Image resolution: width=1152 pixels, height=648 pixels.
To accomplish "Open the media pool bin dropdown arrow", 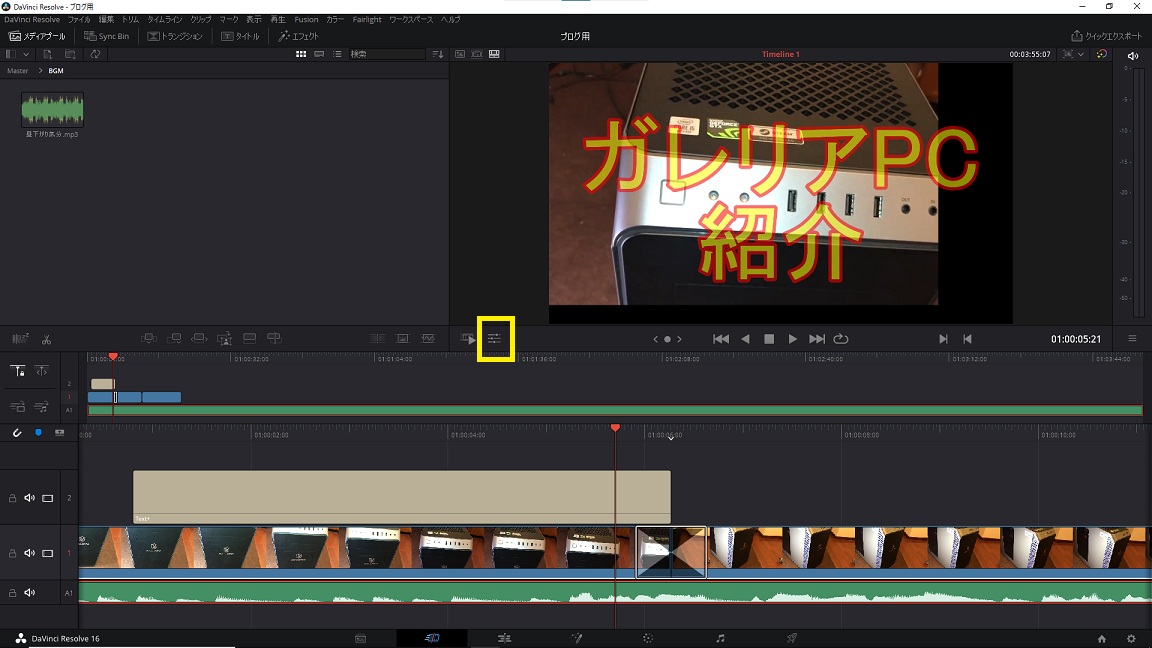I will coord(25,54).
